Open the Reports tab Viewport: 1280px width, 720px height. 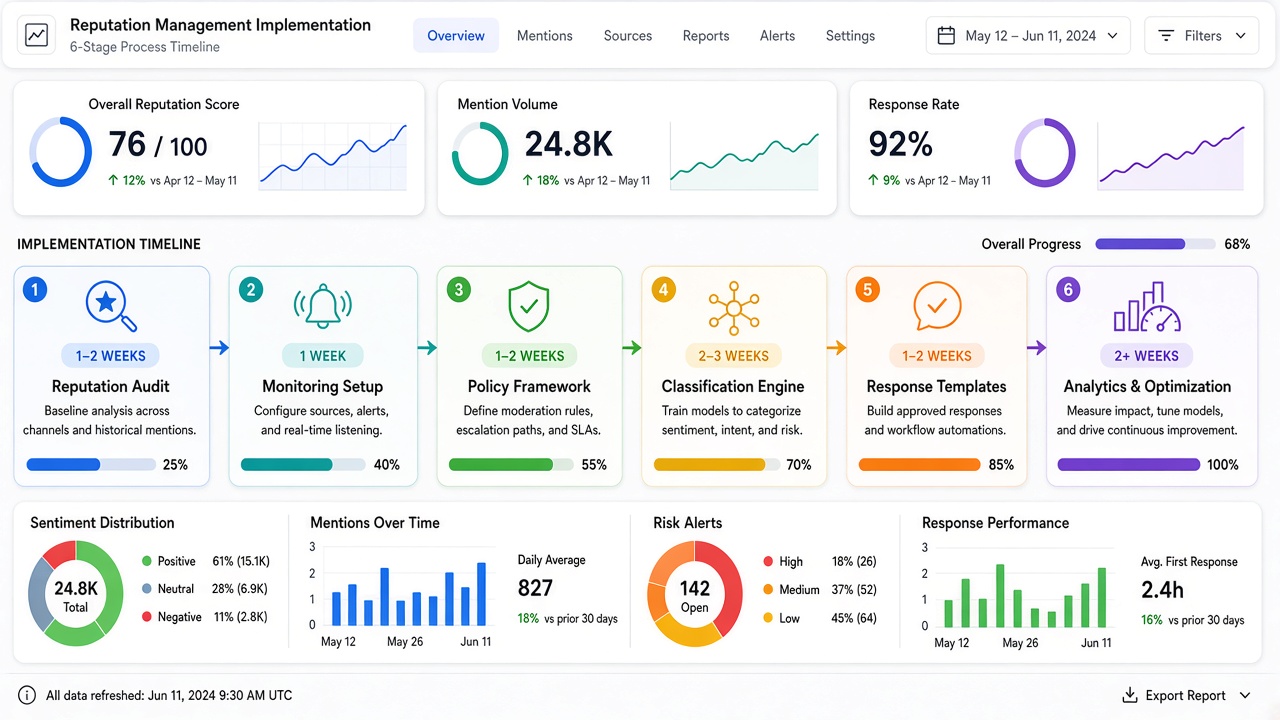click(x=706, y=36)
